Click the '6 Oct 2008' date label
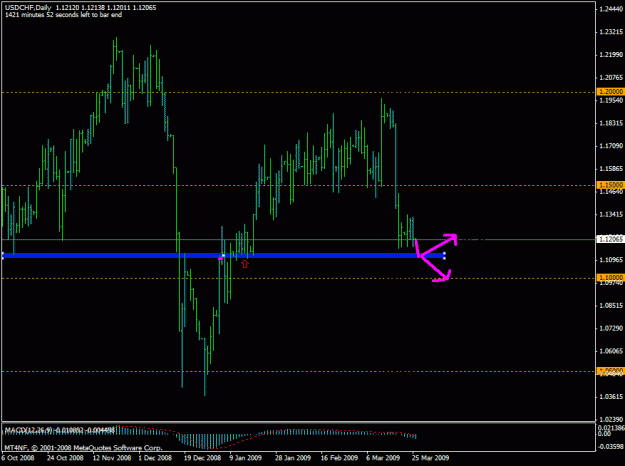The height and width of the screenshot is (466, 625). tap(18, 458)
